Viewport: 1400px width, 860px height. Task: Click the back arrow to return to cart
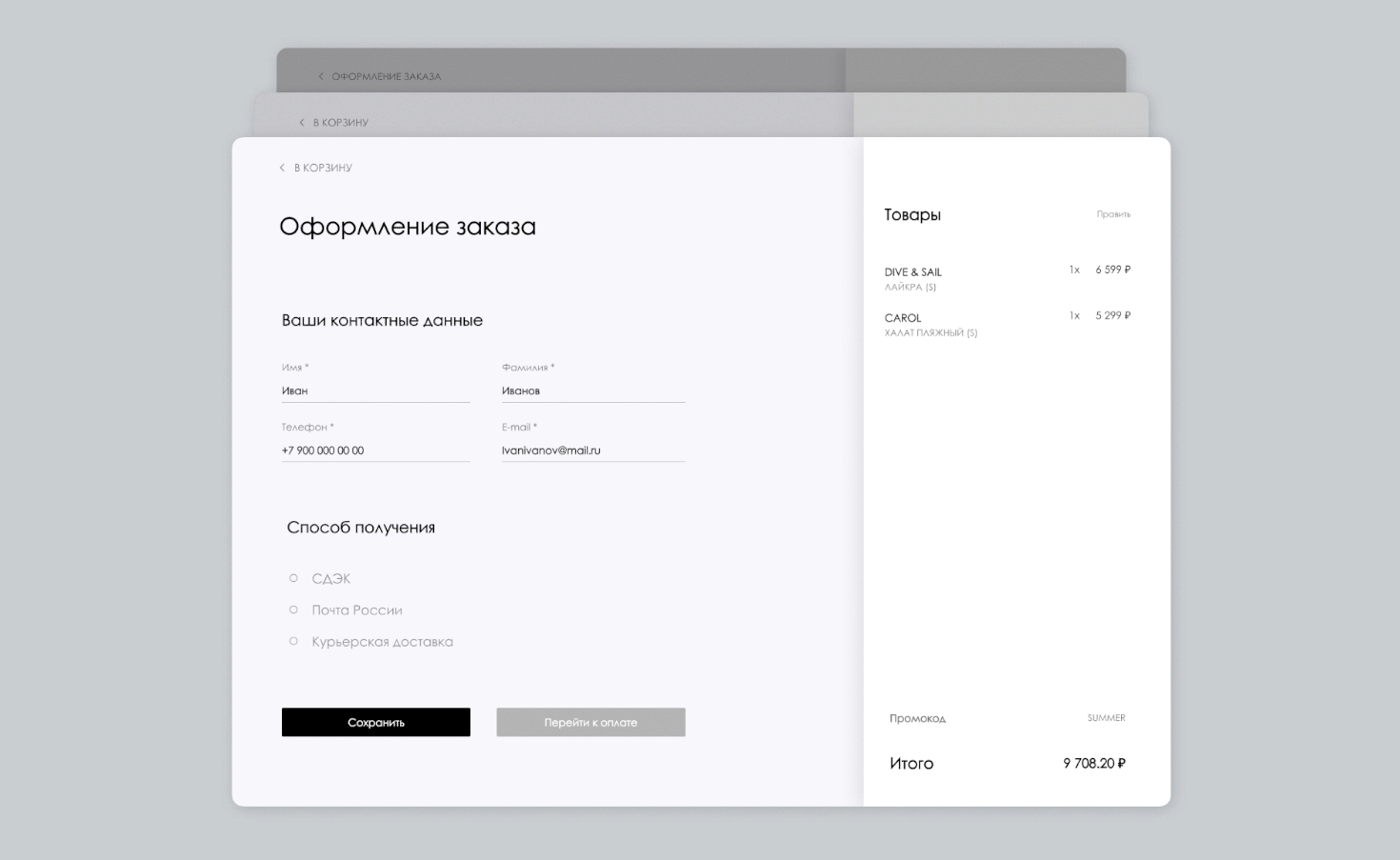pyautogui.click(x=282, y=167)
